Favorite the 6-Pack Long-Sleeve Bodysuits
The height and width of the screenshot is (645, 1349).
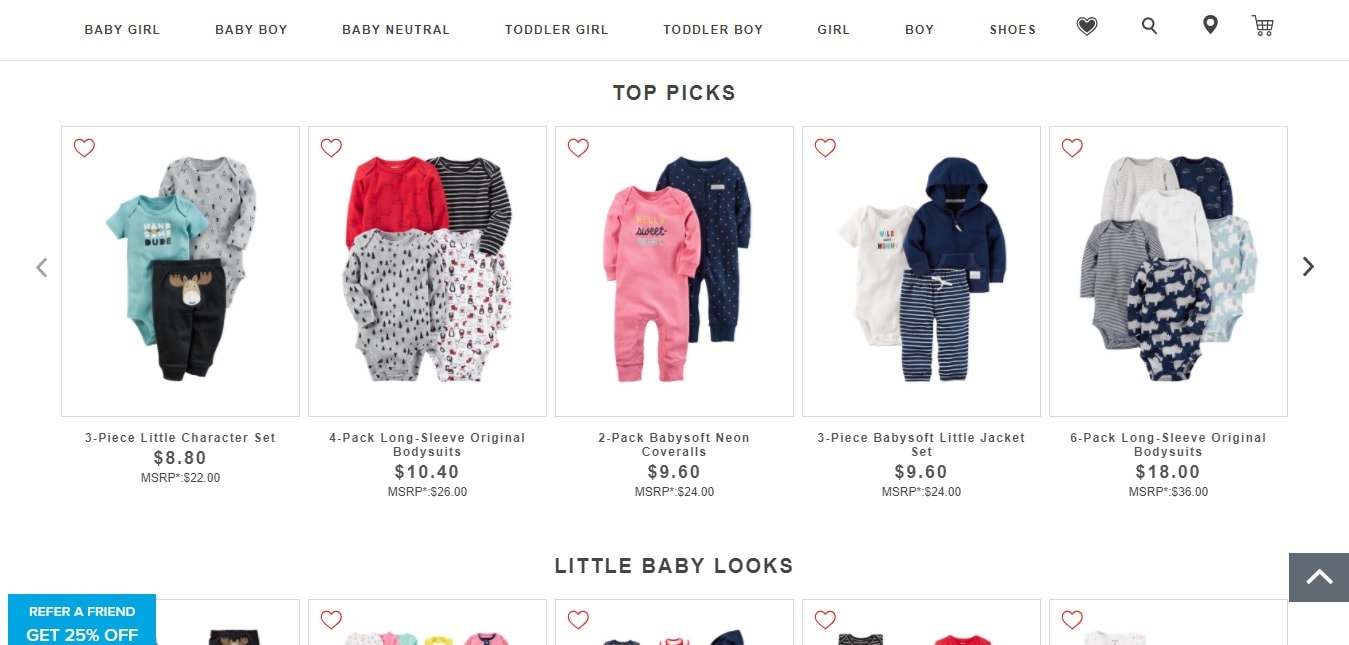click(1072, 148)
